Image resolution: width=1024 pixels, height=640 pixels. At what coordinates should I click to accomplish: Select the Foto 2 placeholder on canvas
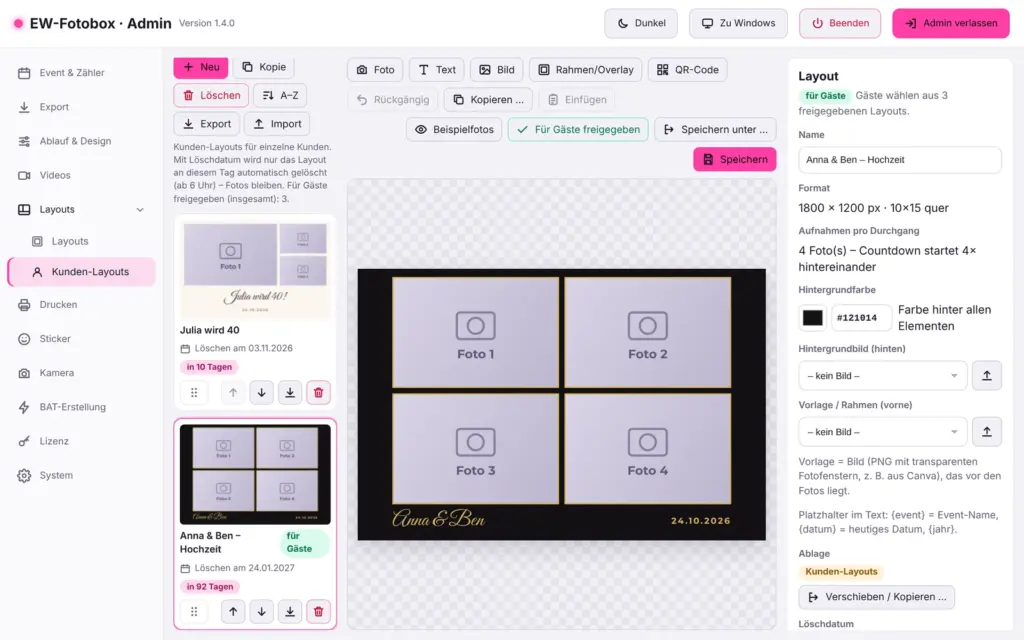(648, 332)
